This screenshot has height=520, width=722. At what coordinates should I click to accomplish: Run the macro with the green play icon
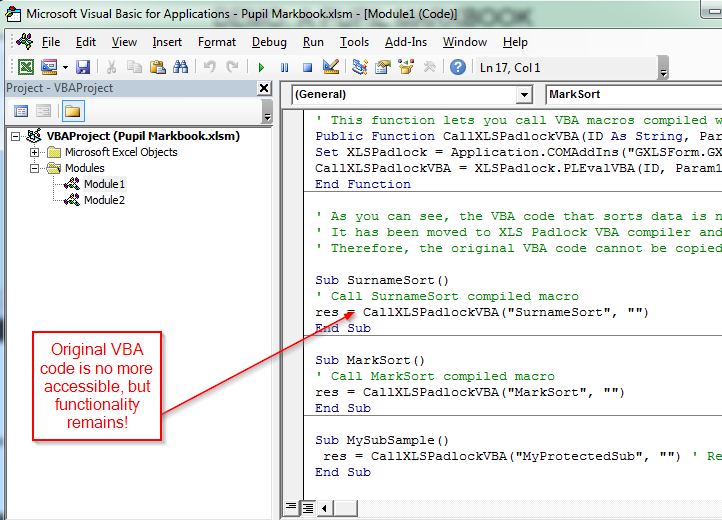[261, 68]
